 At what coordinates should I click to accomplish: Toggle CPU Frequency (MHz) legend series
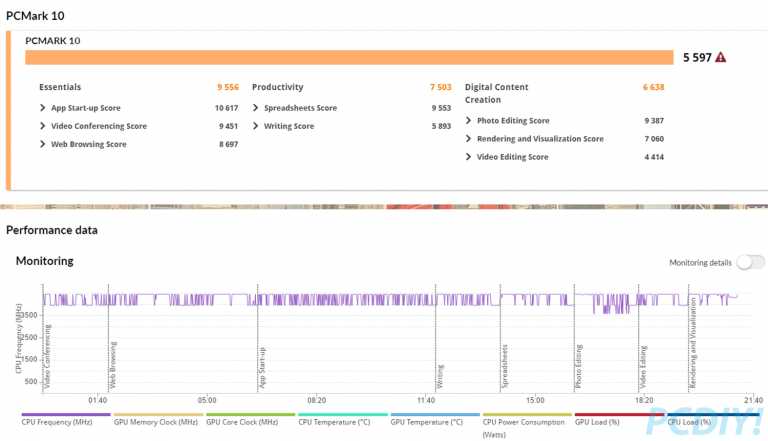coord(66,419)
